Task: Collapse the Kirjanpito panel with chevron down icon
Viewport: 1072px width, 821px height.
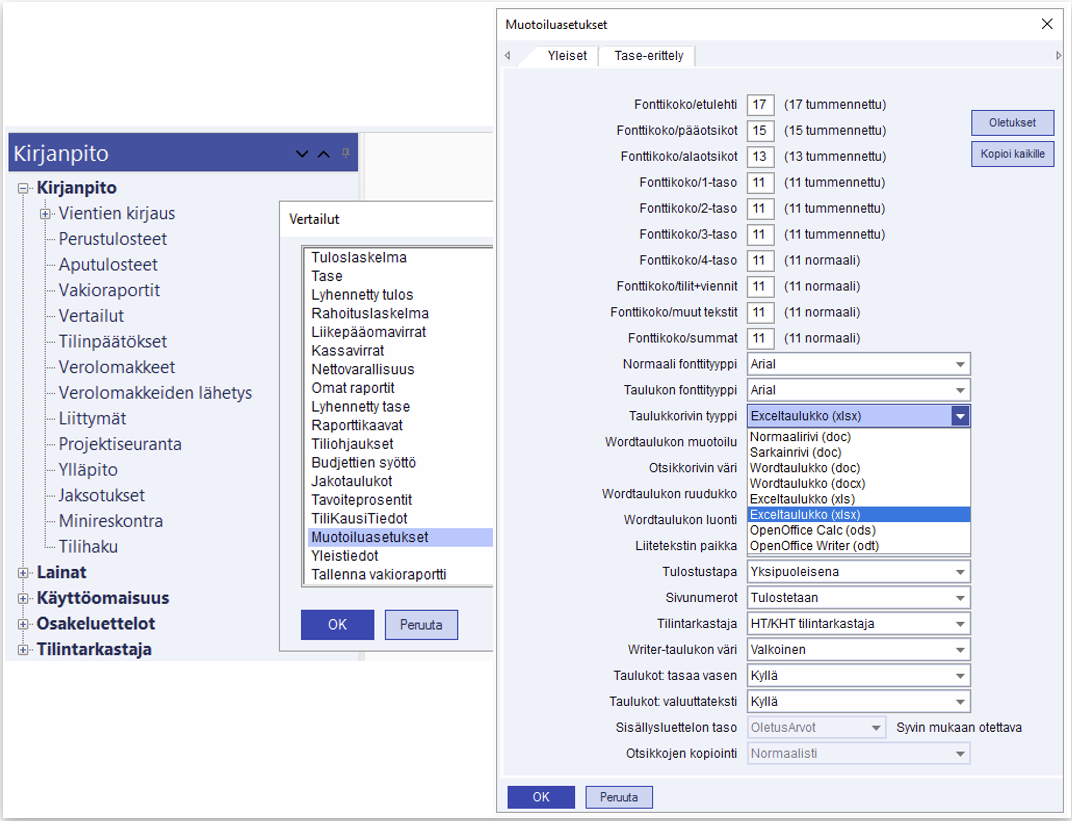Action: pyautogui.click(x=303, y=154)
